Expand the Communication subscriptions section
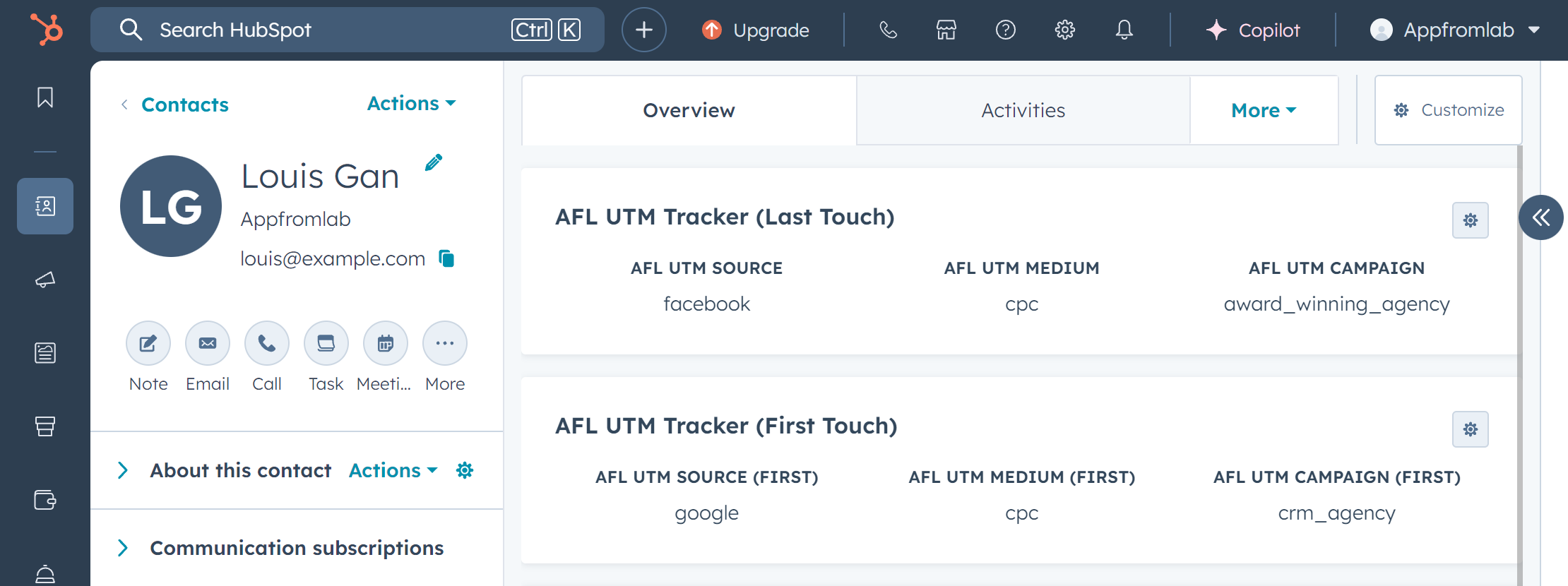The height and width of the screenshot is (586, 1568). click(x=123, y=548)
